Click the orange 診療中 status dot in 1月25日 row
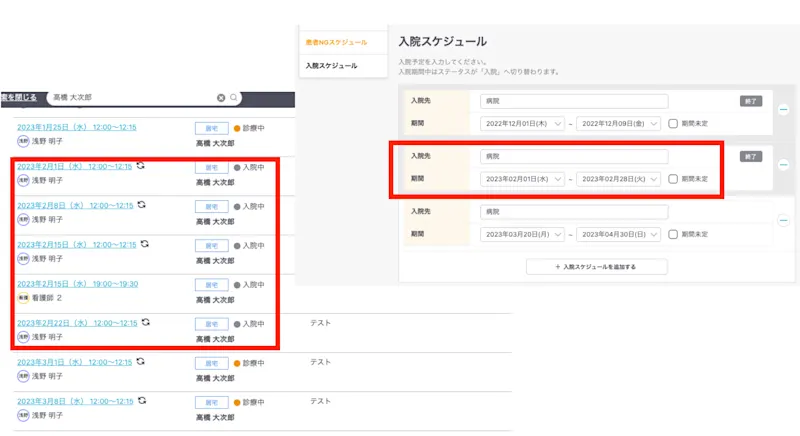This screenshot has height=436, width=800. pyautogui.click(x=237, y=129)
